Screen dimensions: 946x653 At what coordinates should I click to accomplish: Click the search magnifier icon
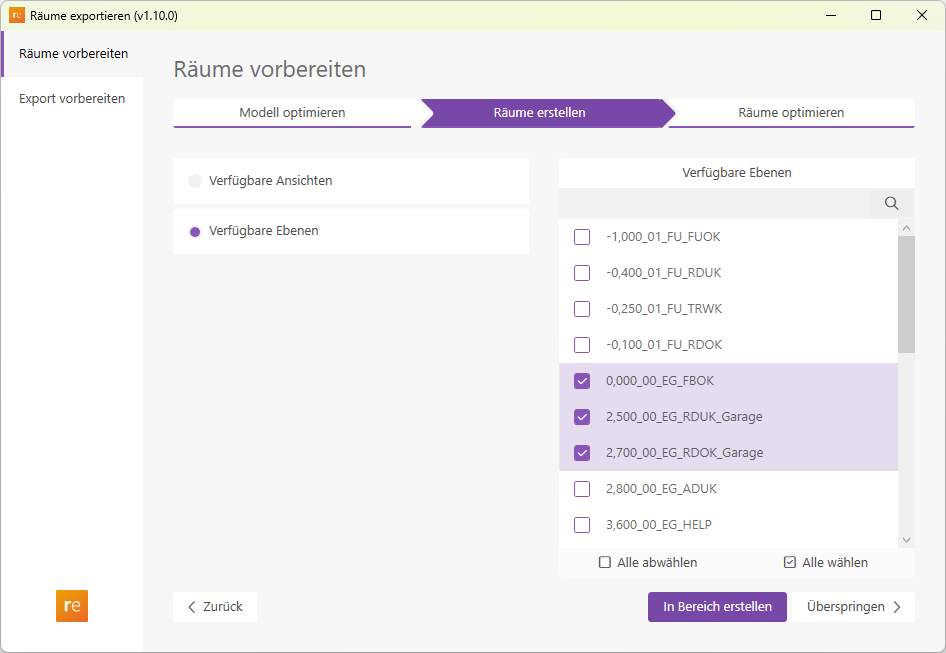890,203
